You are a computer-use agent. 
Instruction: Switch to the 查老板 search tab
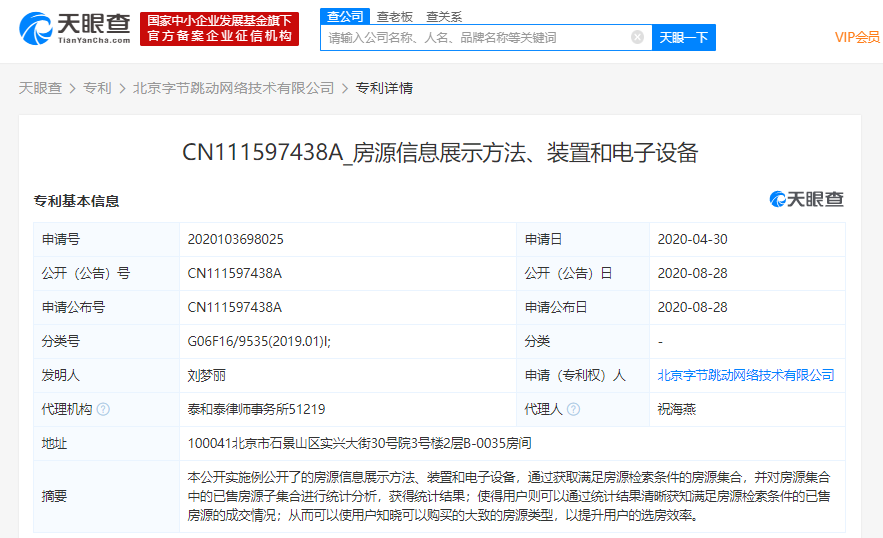point(395,17)
